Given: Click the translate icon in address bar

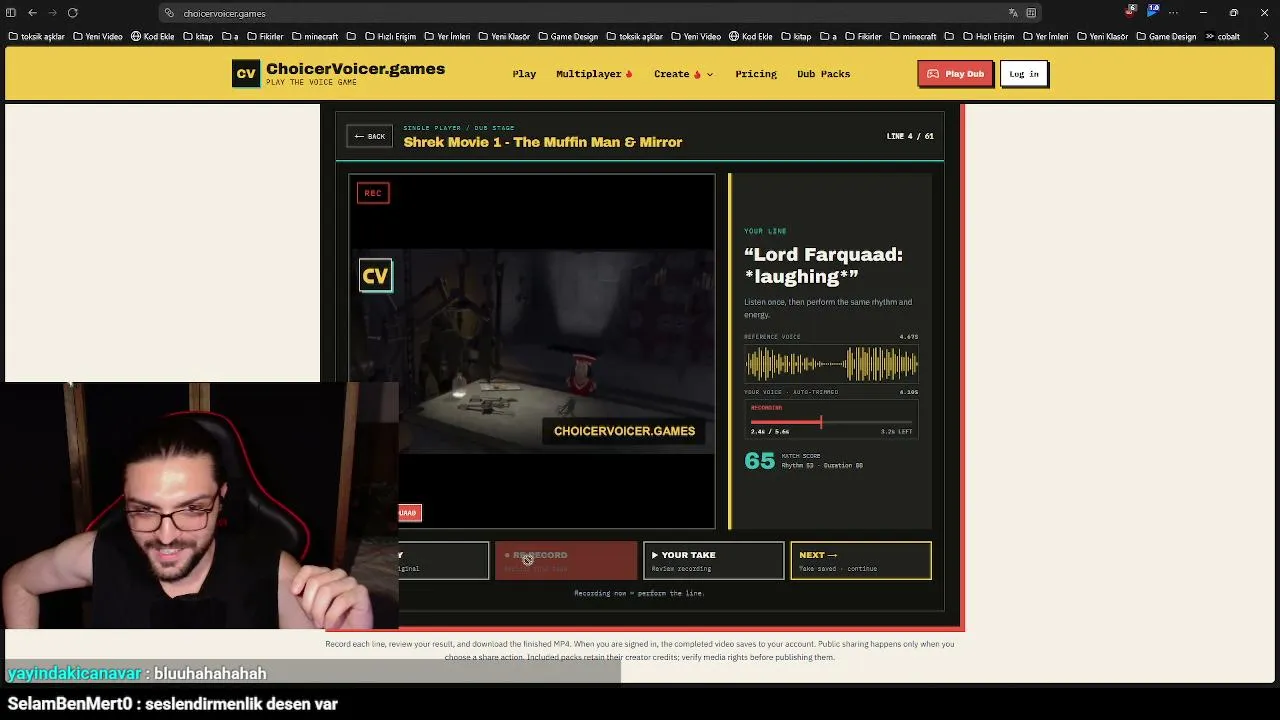Looking at the screenshot, I should [1013, 13].
